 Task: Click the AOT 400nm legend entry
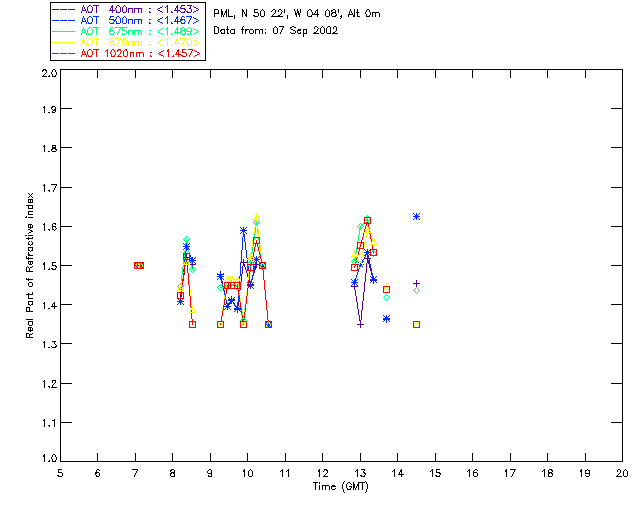128,7
